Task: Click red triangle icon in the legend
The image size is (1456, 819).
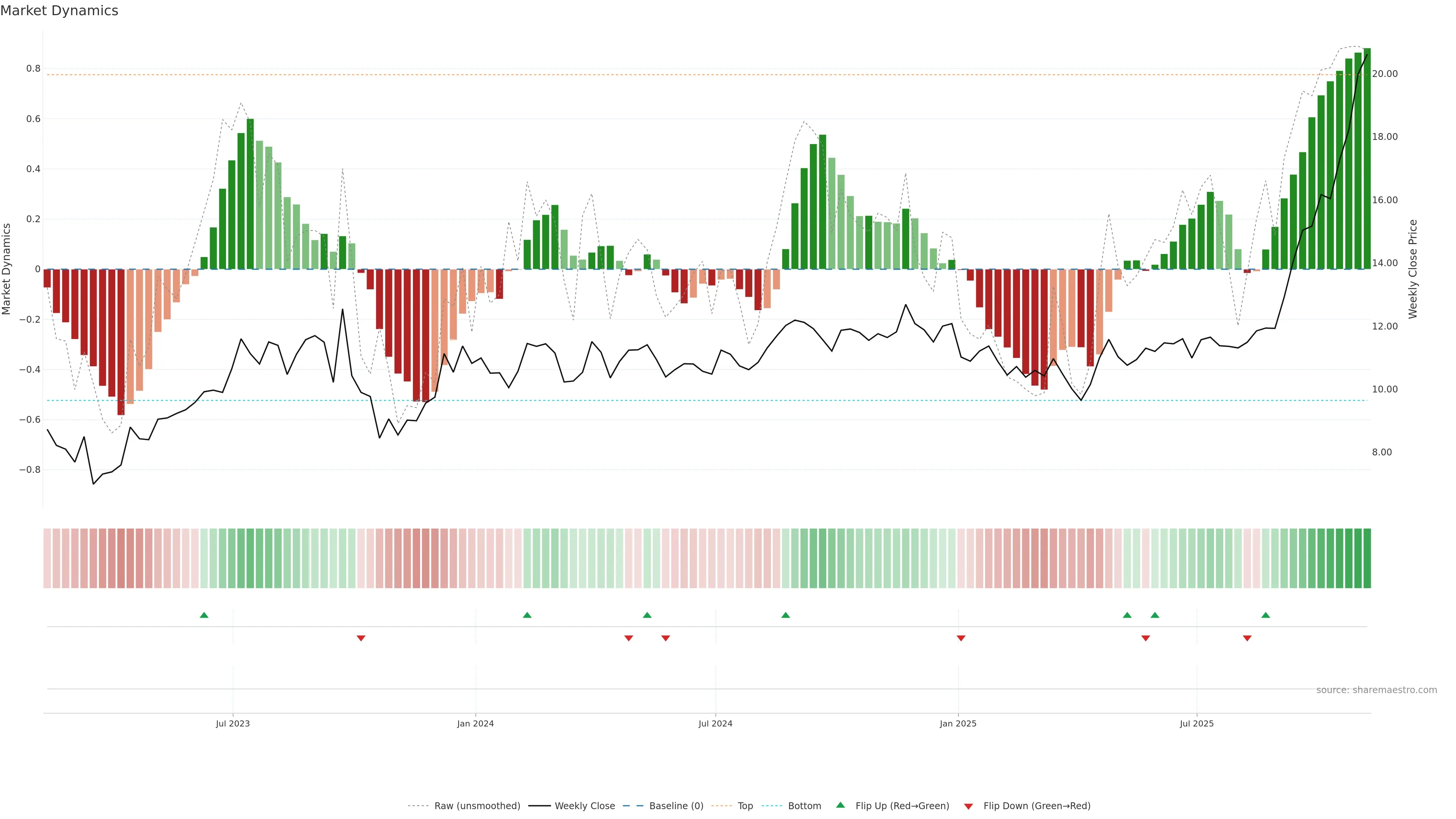Action: click(x=968, y=806)
